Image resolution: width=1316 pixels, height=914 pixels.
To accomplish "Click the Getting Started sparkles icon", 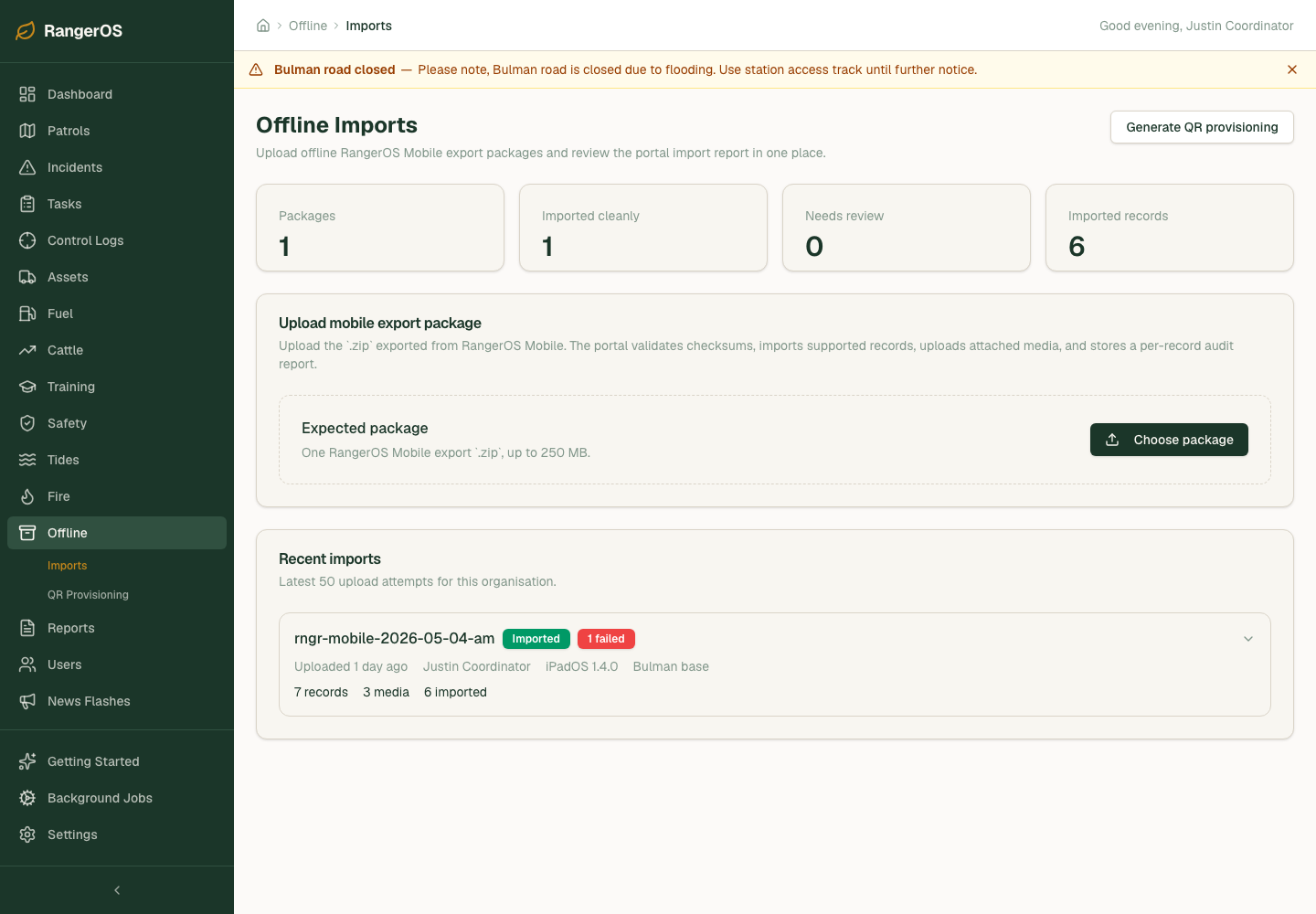I will 27,761.
